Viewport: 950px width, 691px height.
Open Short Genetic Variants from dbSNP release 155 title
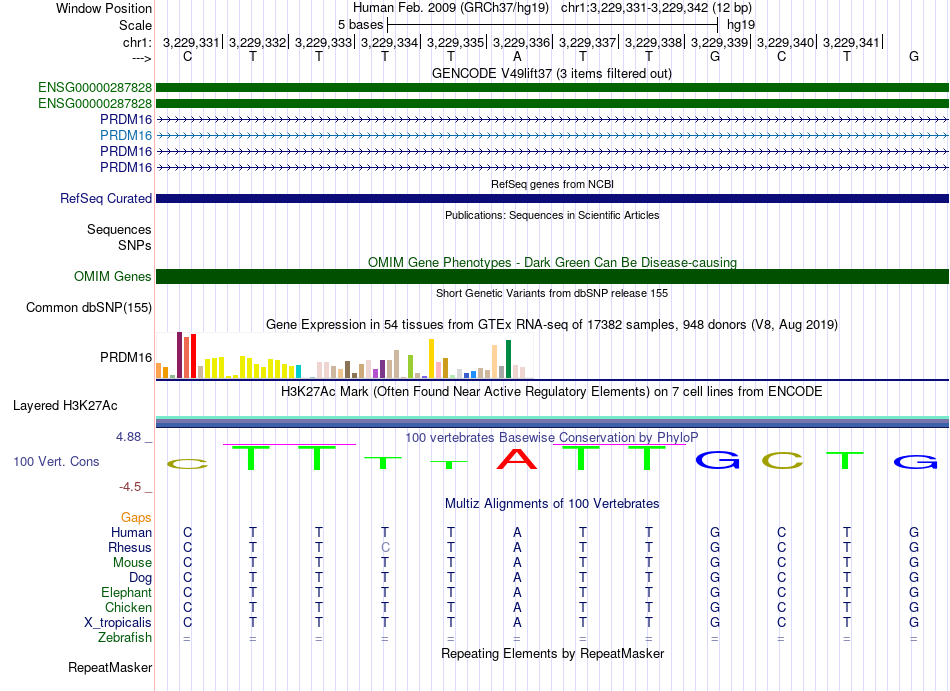[552, 293]
